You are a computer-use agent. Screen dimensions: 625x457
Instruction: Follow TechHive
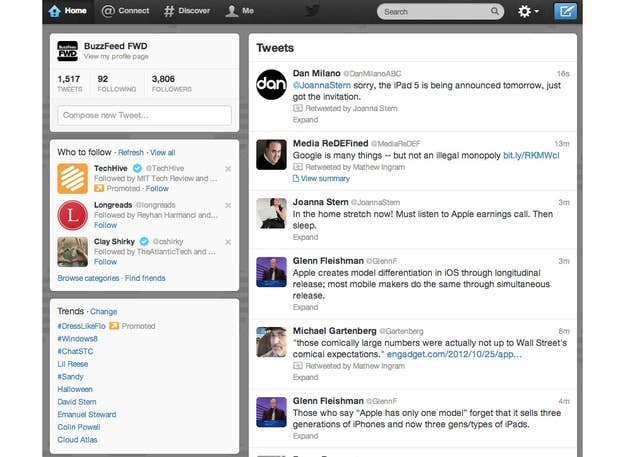157,188
